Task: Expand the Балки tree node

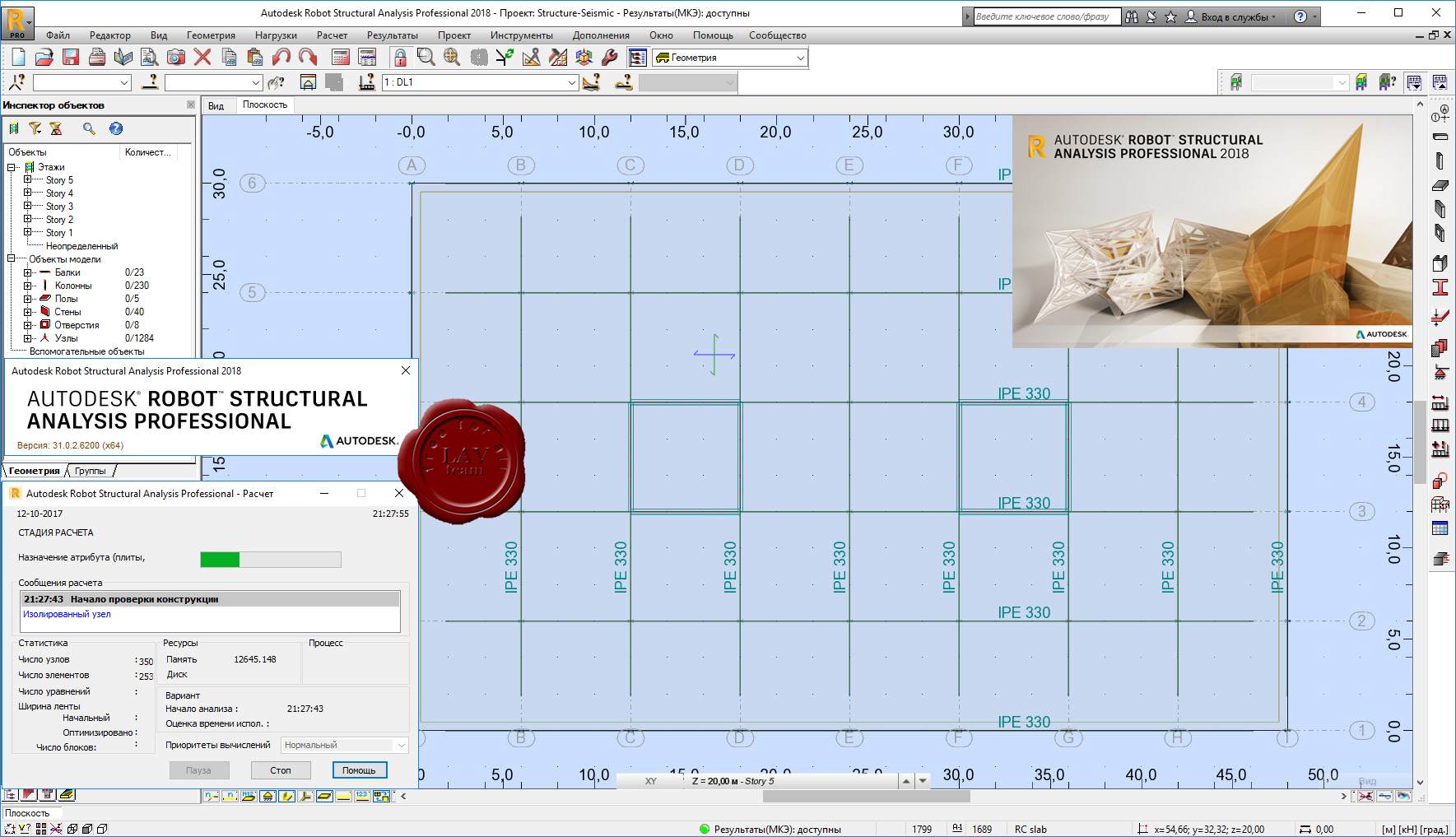Action: point(27,272)
